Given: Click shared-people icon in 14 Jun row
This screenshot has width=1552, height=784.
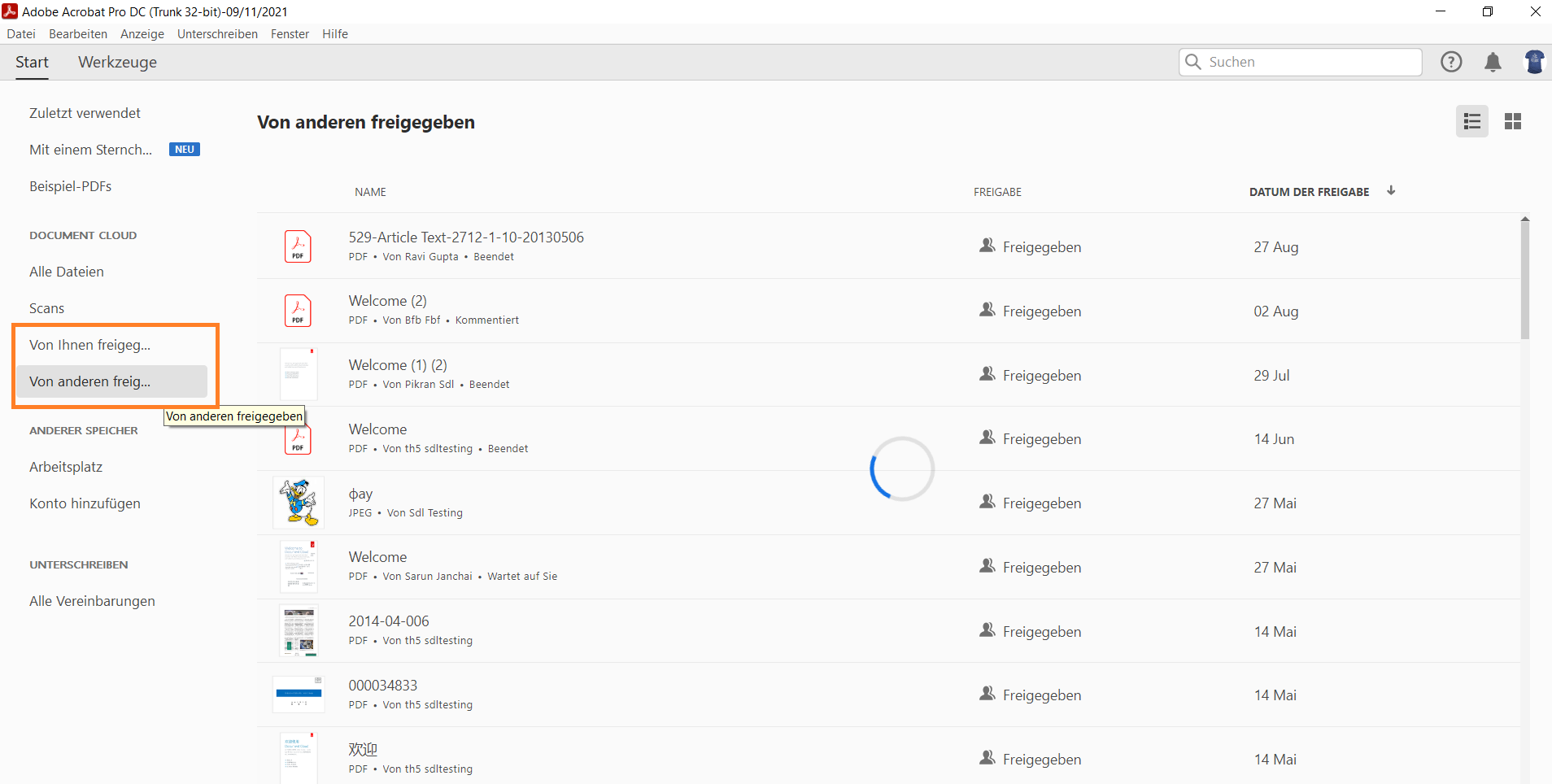Looking at the screenshot, I should (x=987, y=438).
